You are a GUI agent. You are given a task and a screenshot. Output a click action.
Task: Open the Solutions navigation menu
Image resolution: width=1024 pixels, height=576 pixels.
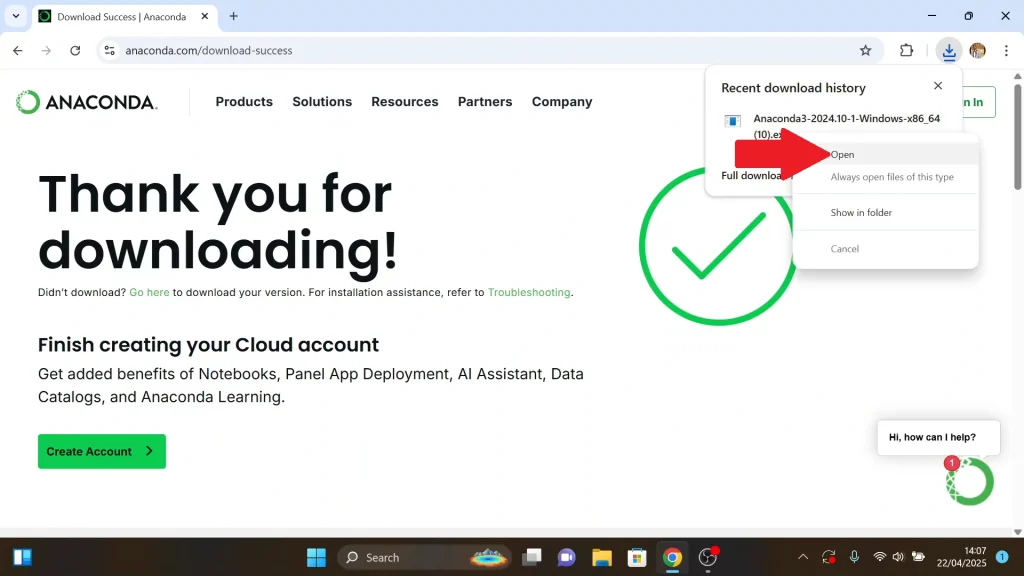(322, 102)
